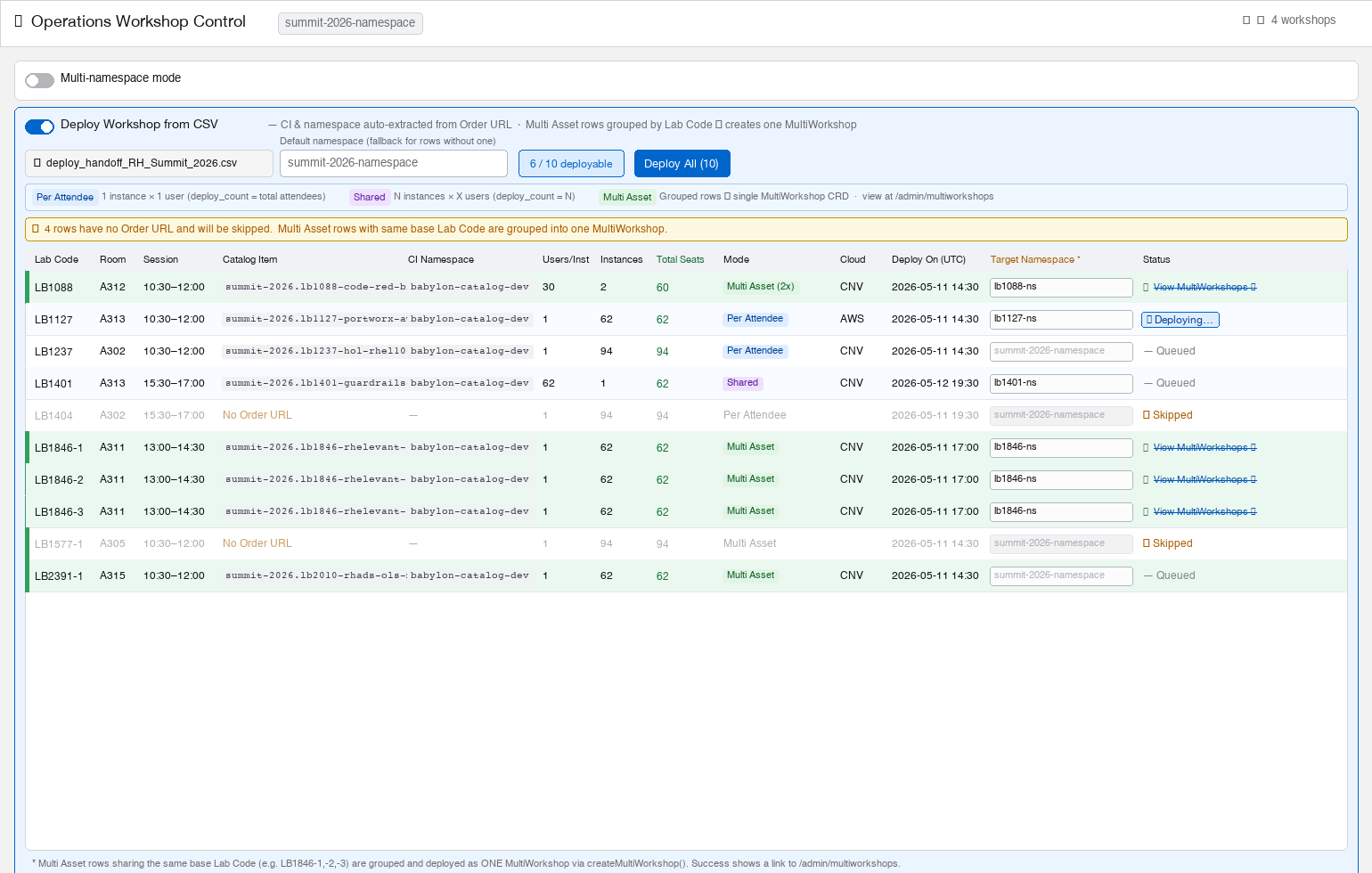The width and height of the screenshot is (1372, 873).
Task: Focus LB2391-1 target namespace field
Action: click(1061, 575)
